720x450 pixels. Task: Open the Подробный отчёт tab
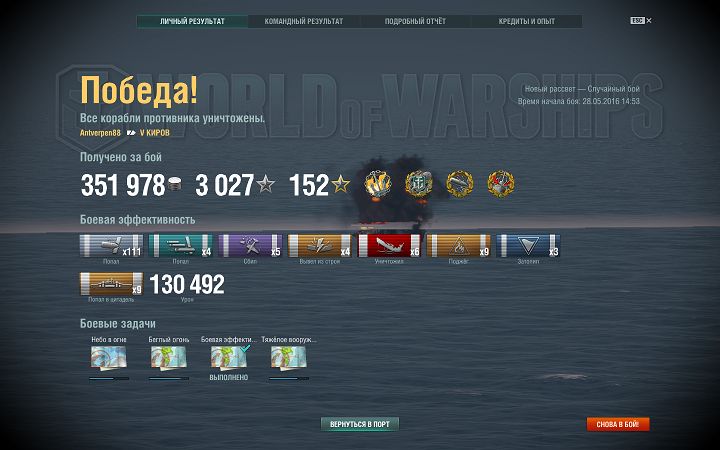coord(415,21)
